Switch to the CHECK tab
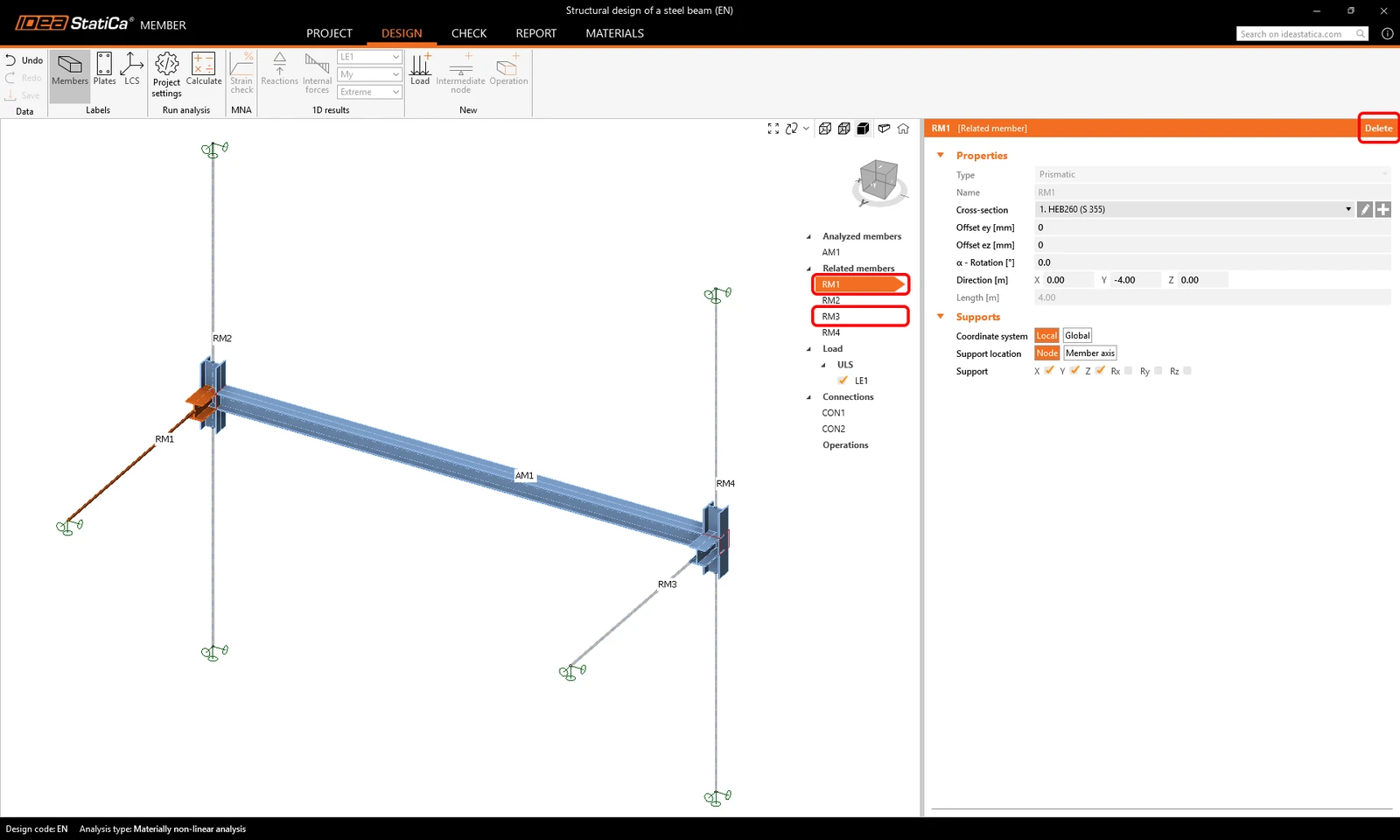 tap(469, 33)
